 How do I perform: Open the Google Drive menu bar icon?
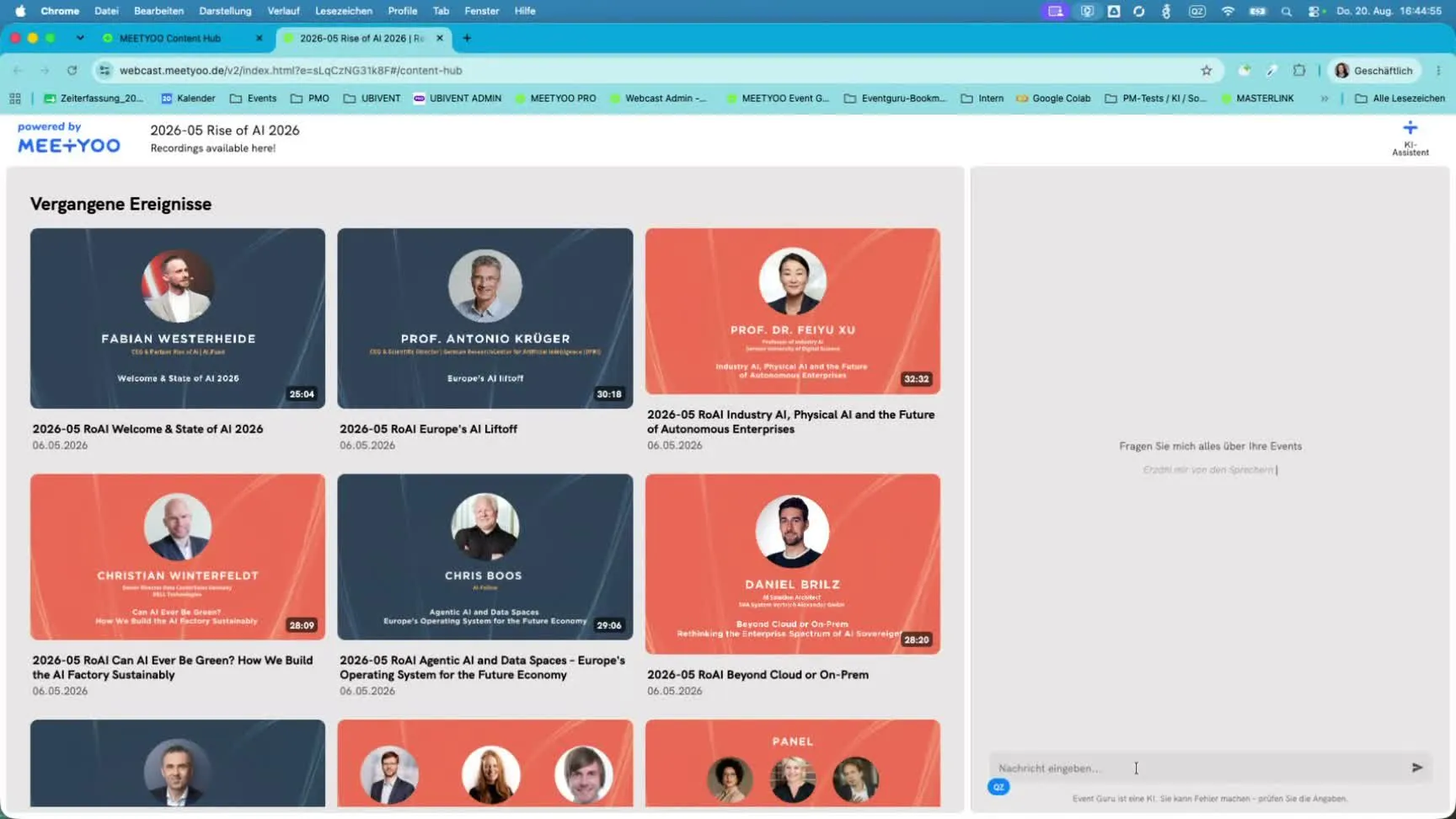[1113, 11]
